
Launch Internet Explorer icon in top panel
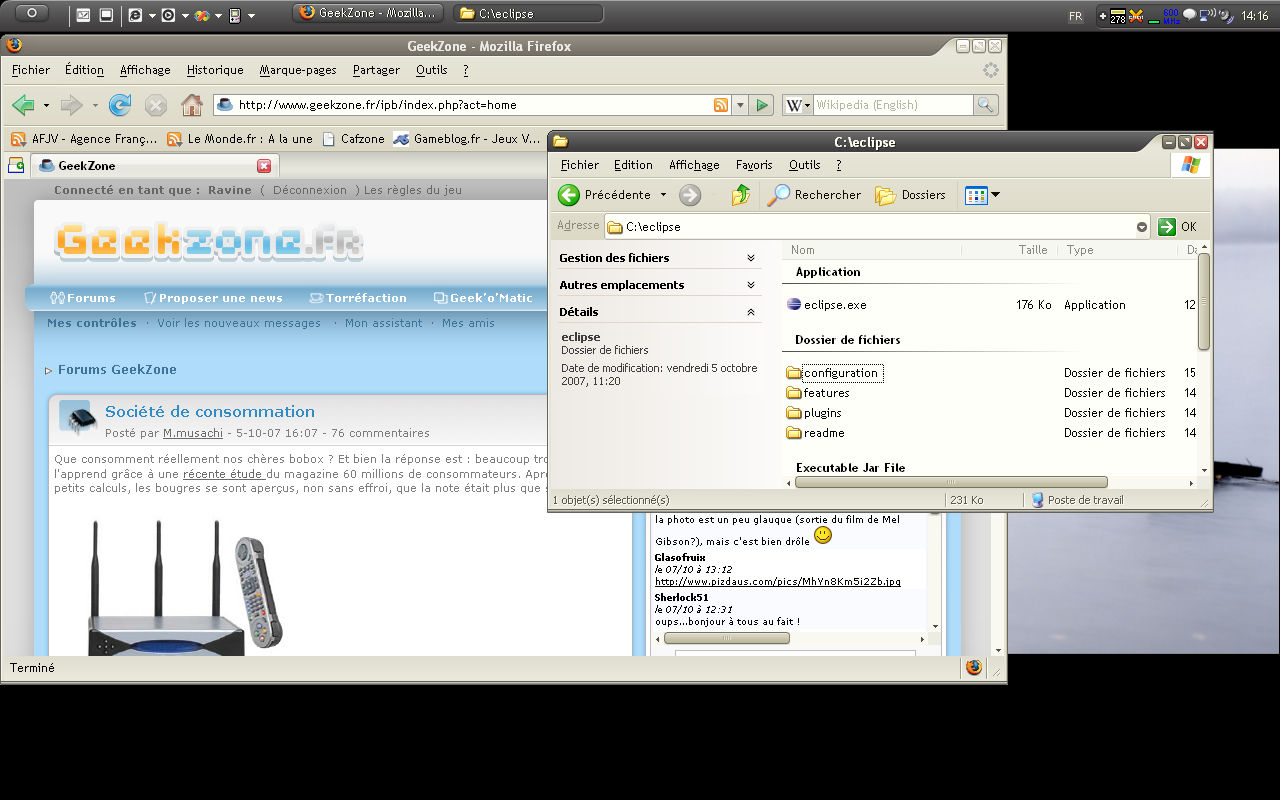[x=135, y=15]
